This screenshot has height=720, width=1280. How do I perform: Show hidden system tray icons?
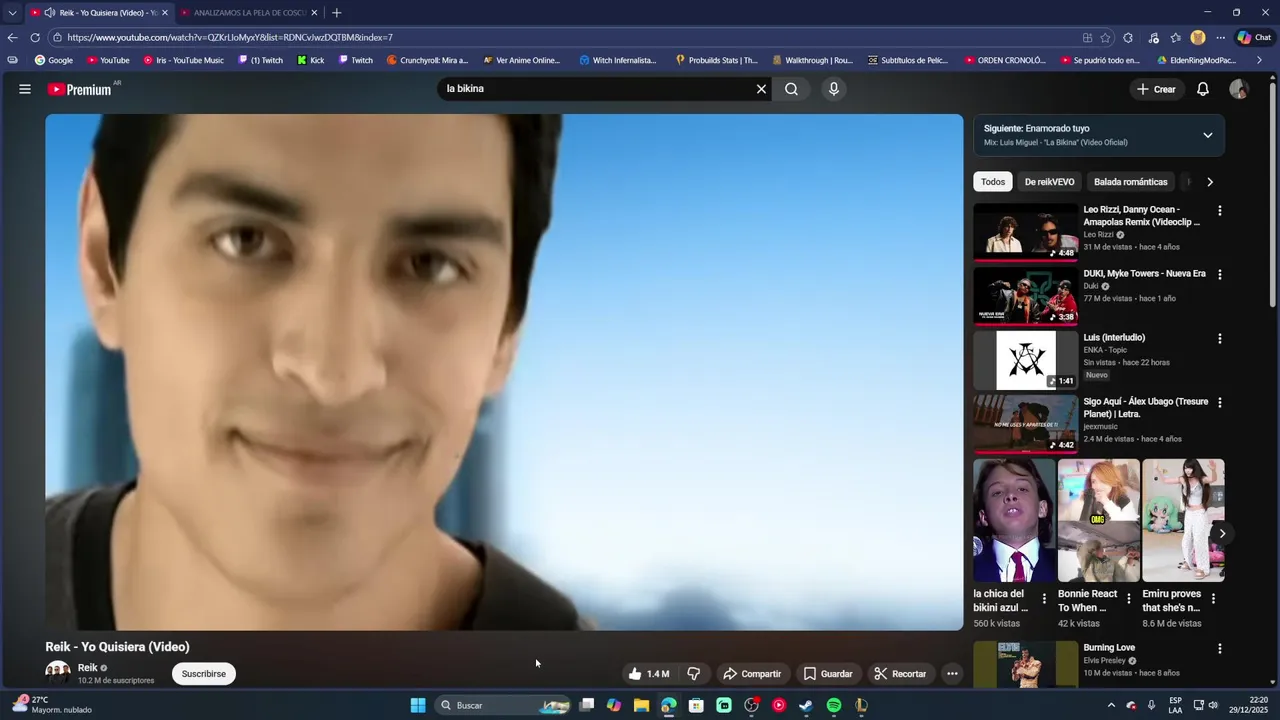pyautogui.click(x=1111, y=705)
